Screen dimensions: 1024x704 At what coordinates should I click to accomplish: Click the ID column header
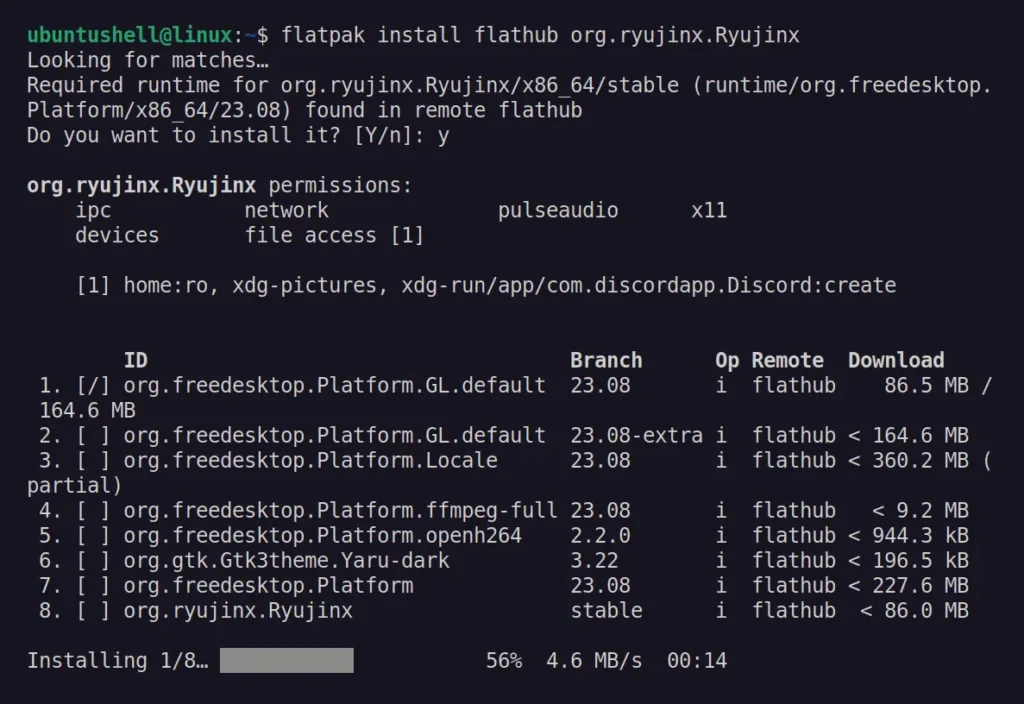point(135,360)
